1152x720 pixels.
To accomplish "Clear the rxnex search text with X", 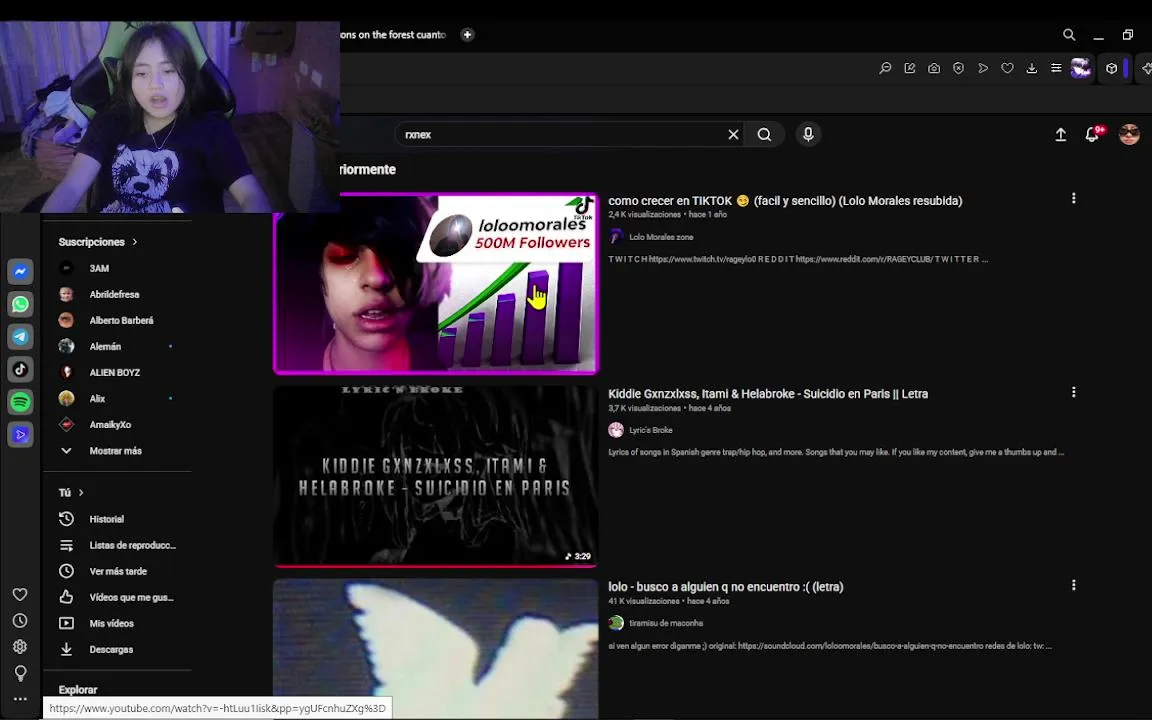I will tap(733, 134).
